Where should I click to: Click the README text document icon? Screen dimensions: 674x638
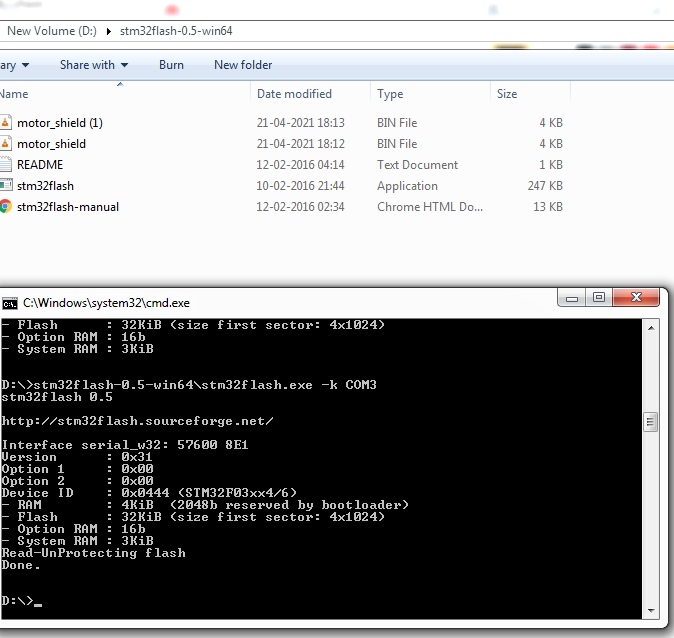point(5,165)
